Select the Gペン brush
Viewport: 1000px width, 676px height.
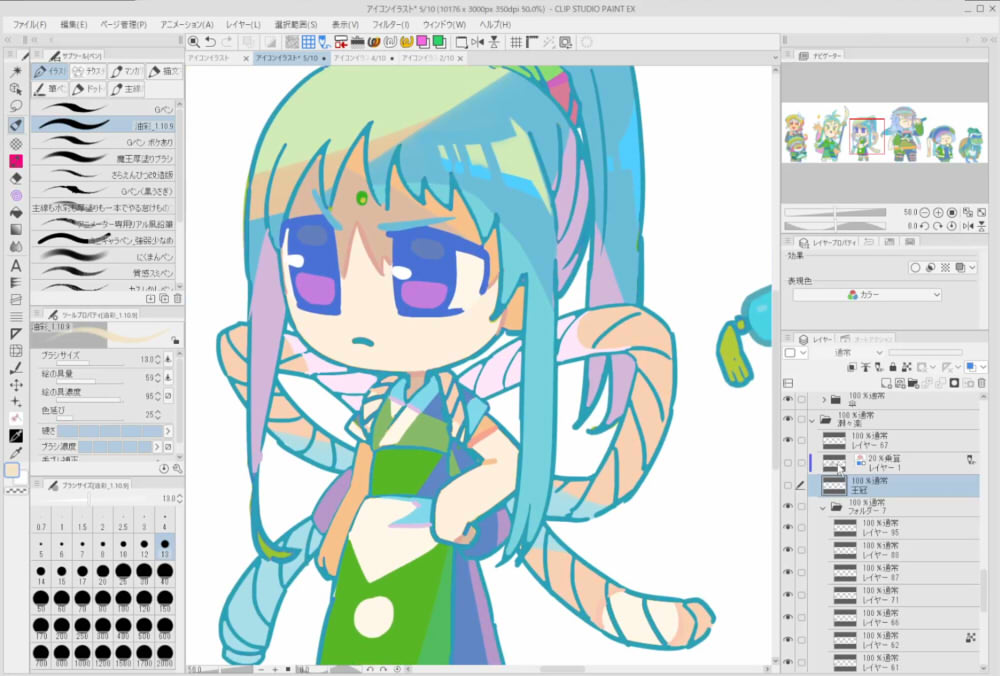click(x=105, y=109)
